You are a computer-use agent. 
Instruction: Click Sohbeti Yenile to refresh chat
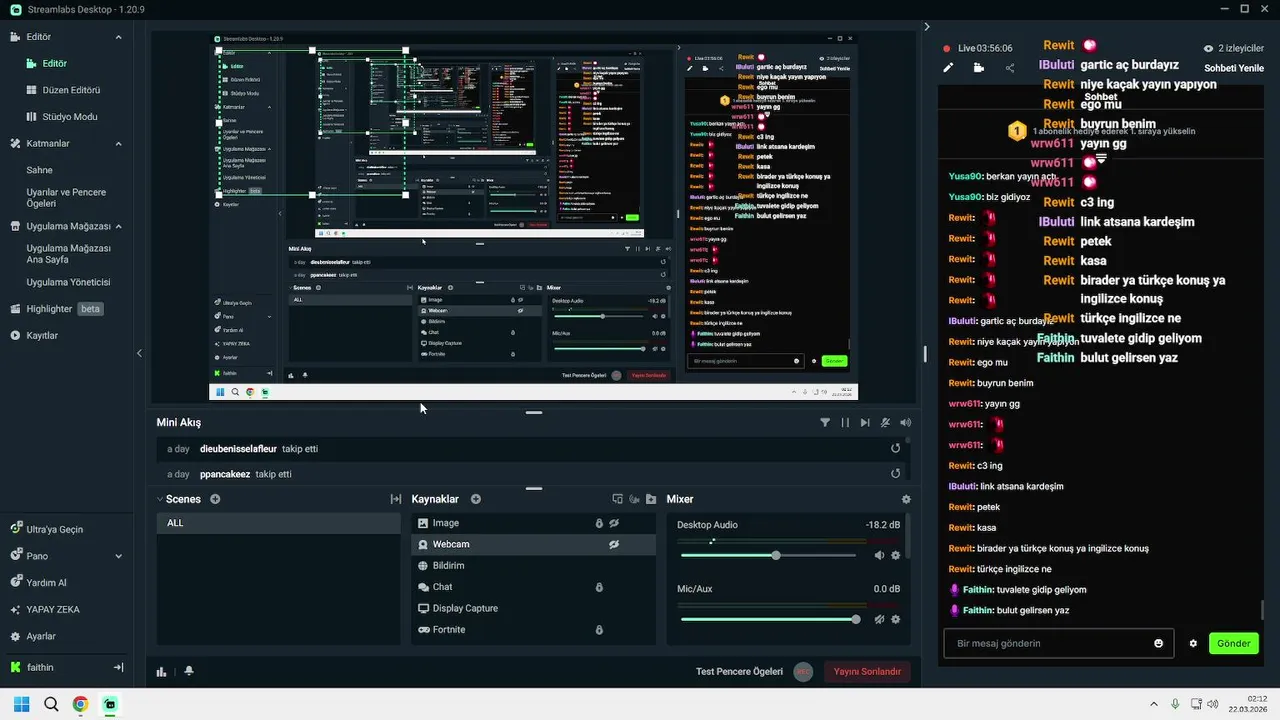click(1234, 68)
